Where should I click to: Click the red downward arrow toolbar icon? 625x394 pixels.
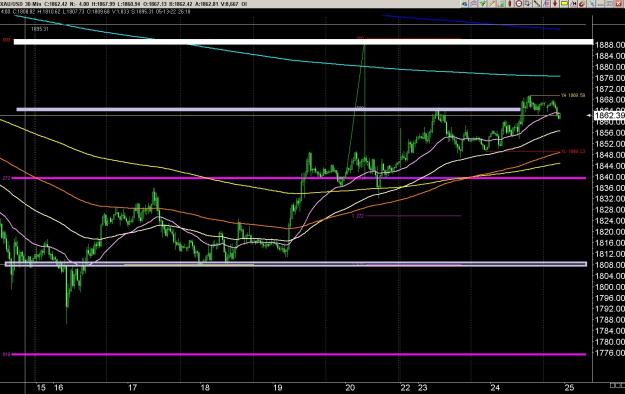555,4
